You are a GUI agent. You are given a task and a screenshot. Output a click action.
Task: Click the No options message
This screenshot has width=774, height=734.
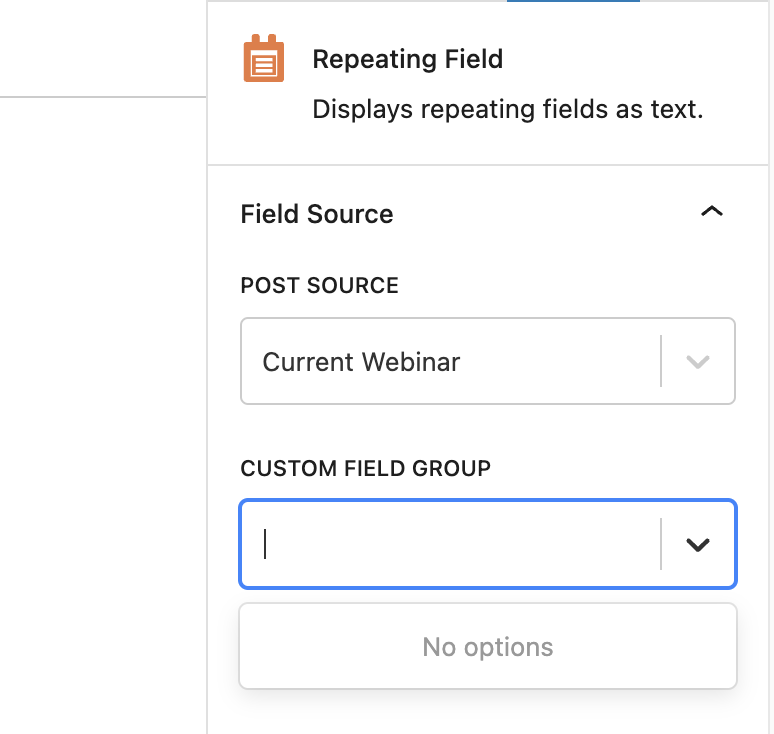(488, 647)
